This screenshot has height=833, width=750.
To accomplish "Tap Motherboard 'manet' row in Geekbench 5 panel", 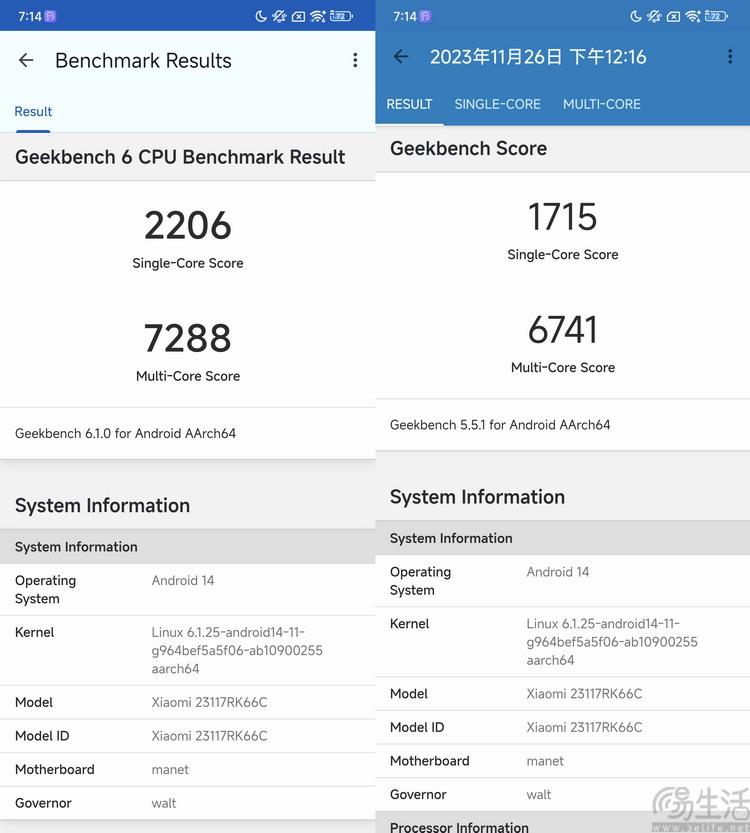I will (562, 761).
